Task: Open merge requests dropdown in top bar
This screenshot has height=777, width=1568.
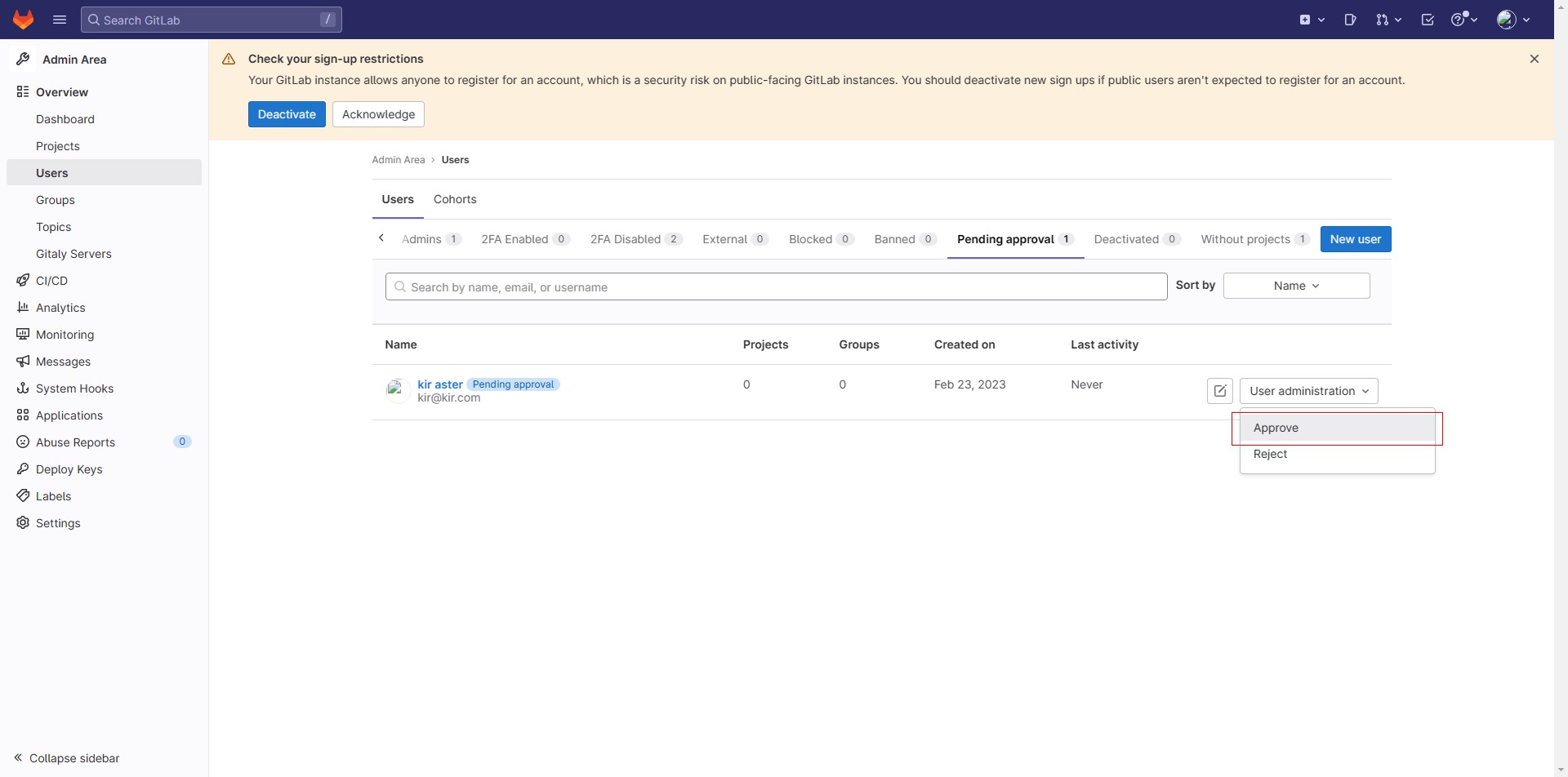Action: coord(1388,20)
